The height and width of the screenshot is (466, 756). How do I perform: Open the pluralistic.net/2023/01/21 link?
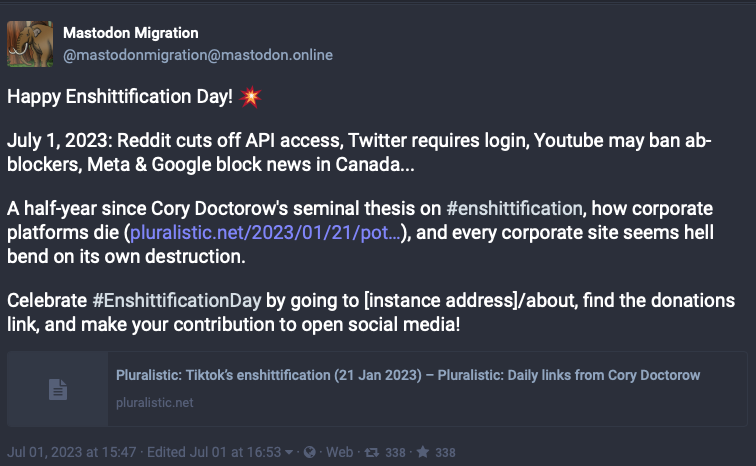click(266, 233)
